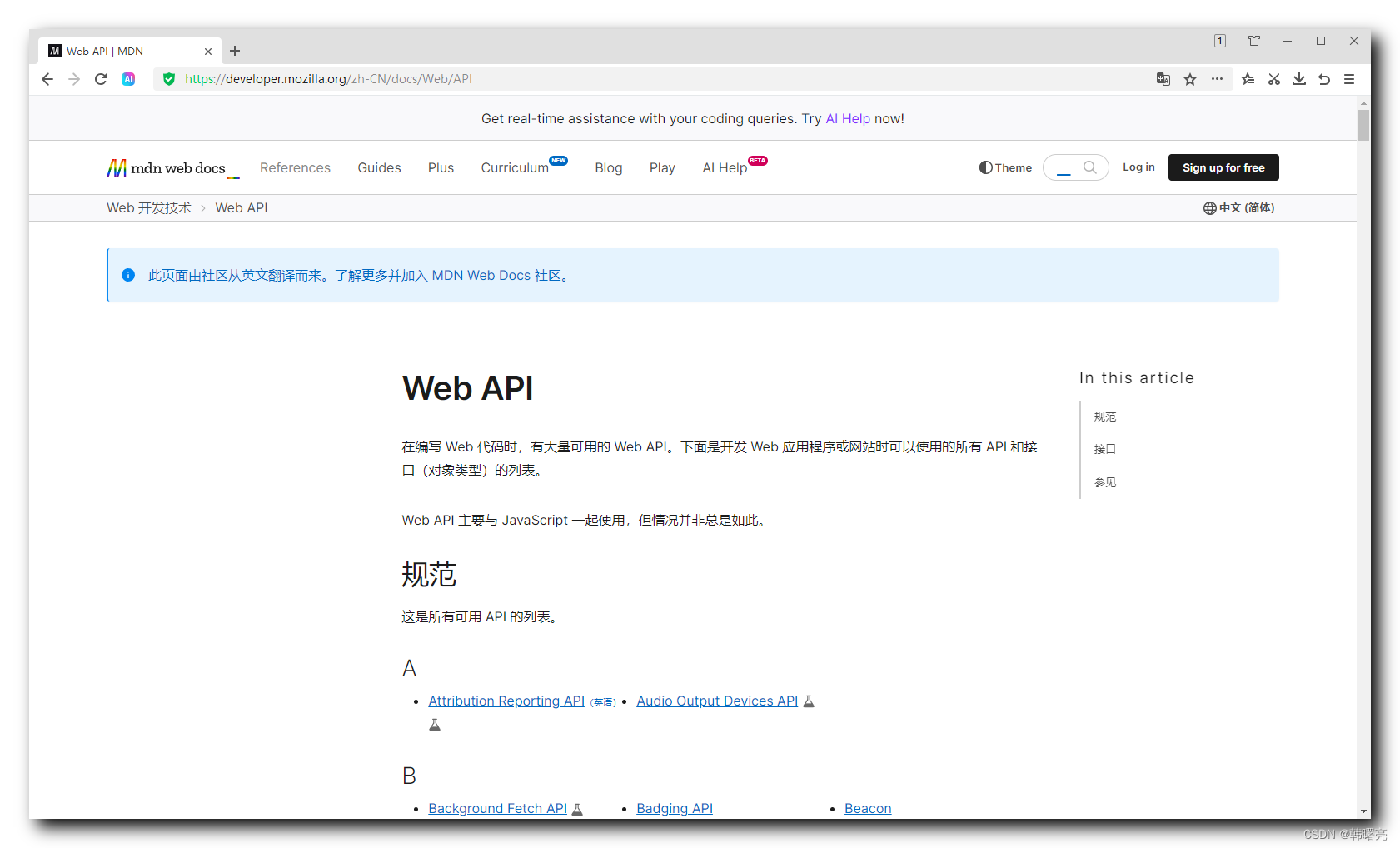
Task: Reload the current page
Action: pyautogui.click(x=101, y=79)
